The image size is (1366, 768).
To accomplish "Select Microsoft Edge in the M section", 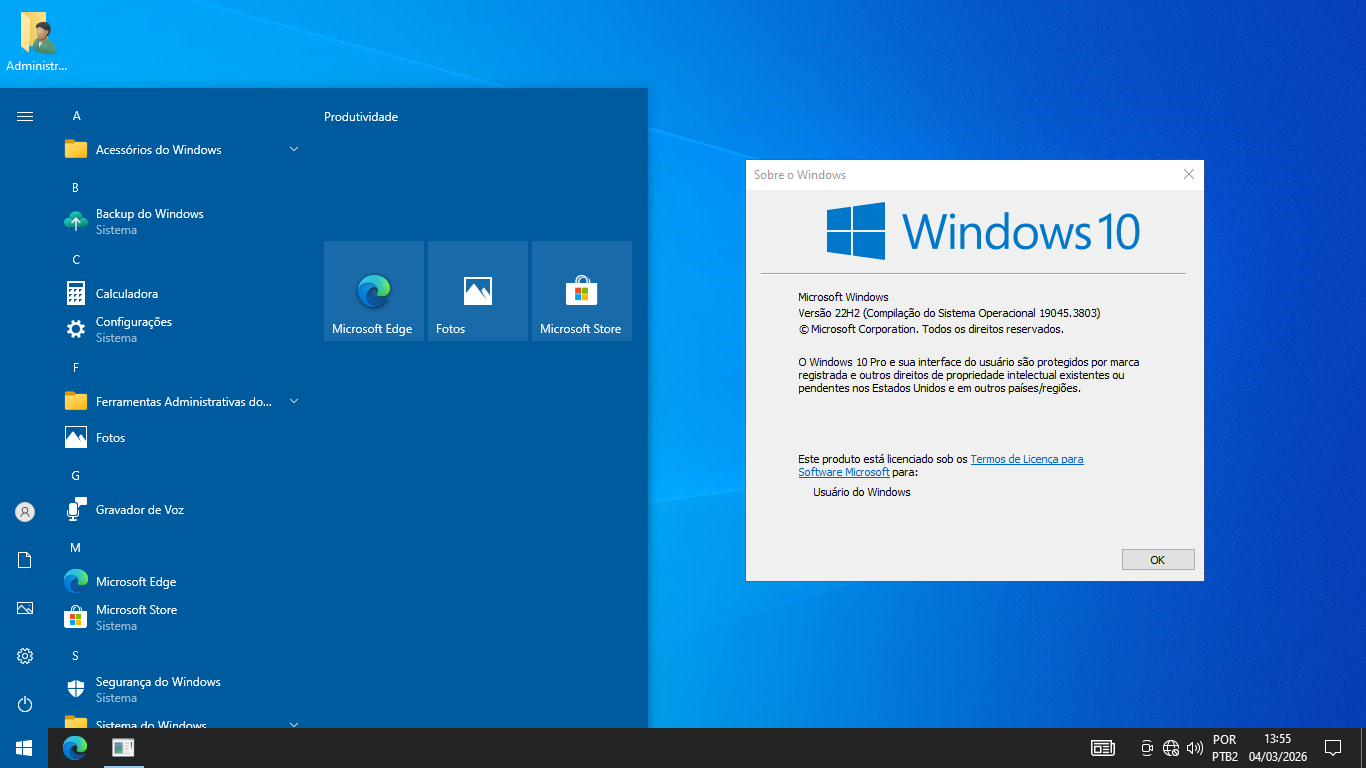I will [x=135, y=582].
